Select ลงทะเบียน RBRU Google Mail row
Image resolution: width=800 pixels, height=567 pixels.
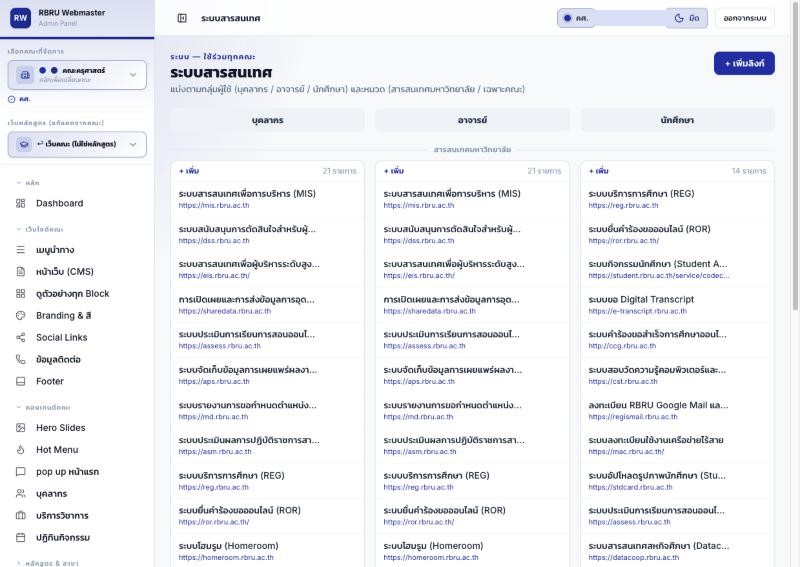[677, 410]
